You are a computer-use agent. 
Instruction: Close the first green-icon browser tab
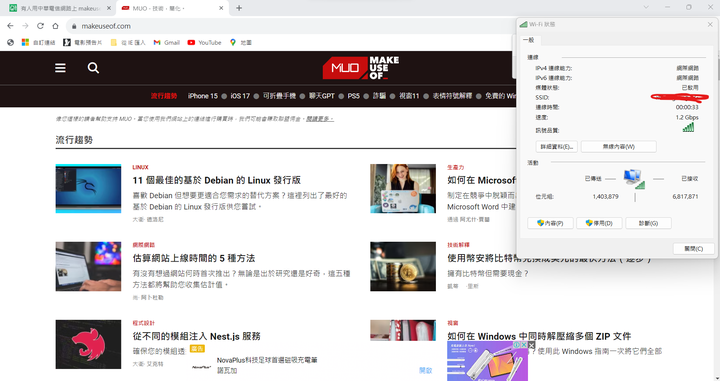(109, 8)
